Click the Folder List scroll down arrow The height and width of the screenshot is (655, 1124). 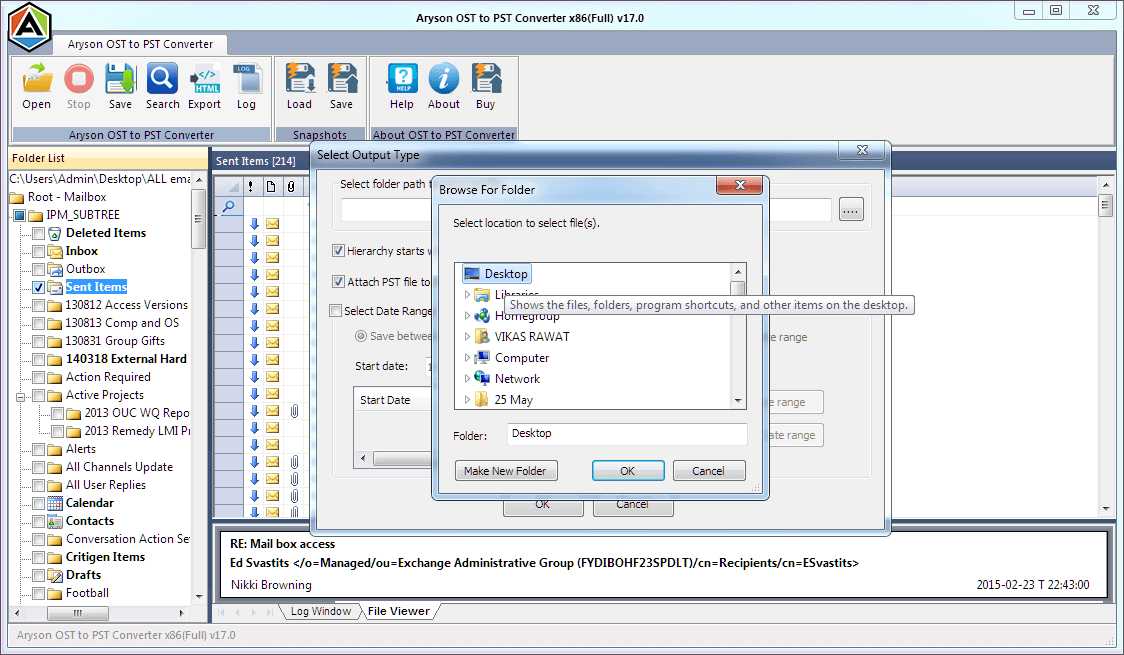[x=199, y=596]
